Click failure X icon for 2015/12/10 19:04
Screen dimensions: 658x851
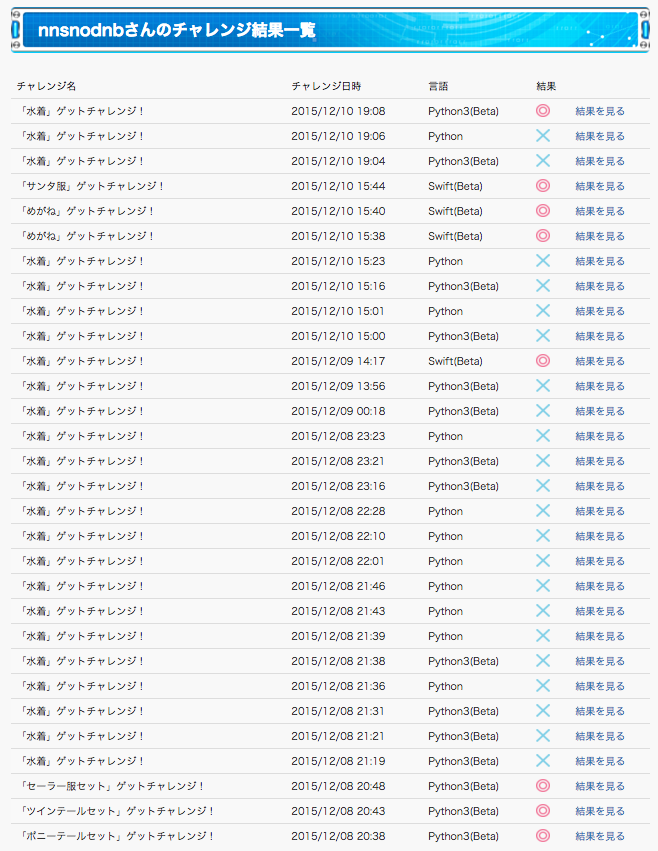[x=543, y=161]
